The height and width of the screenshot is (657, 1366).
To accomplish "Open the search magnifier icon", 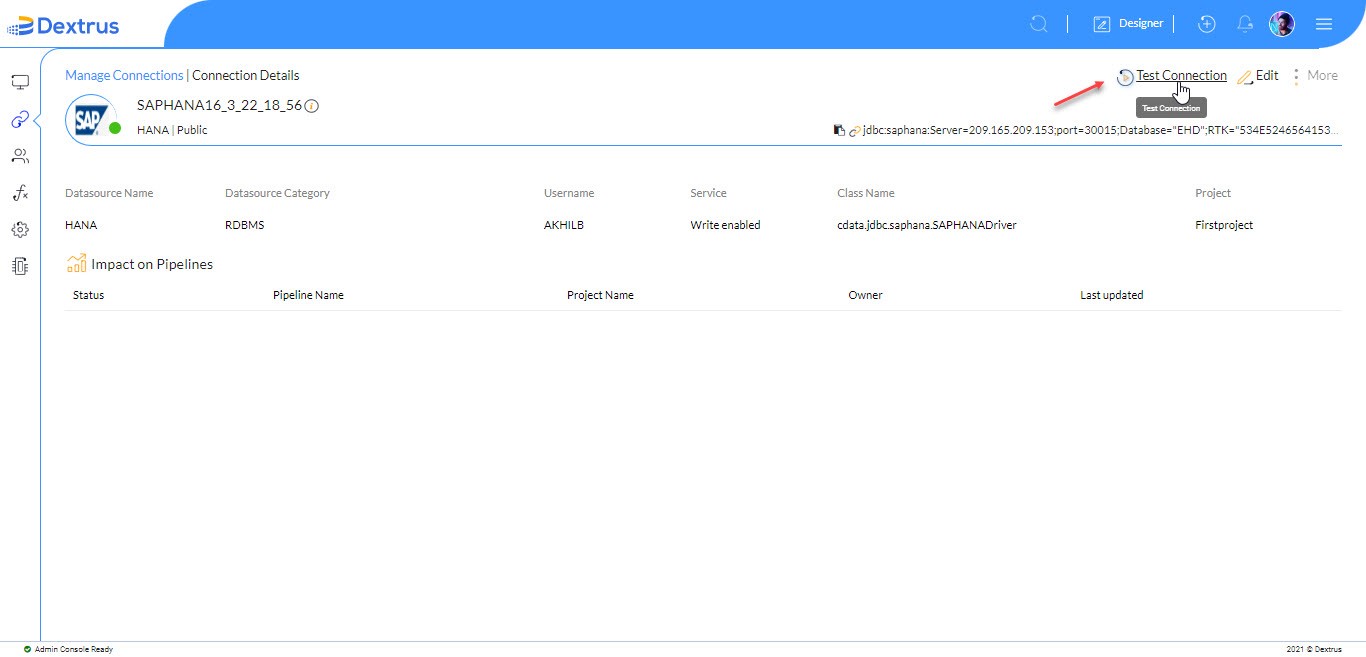I will click(x=1039, y=24).
